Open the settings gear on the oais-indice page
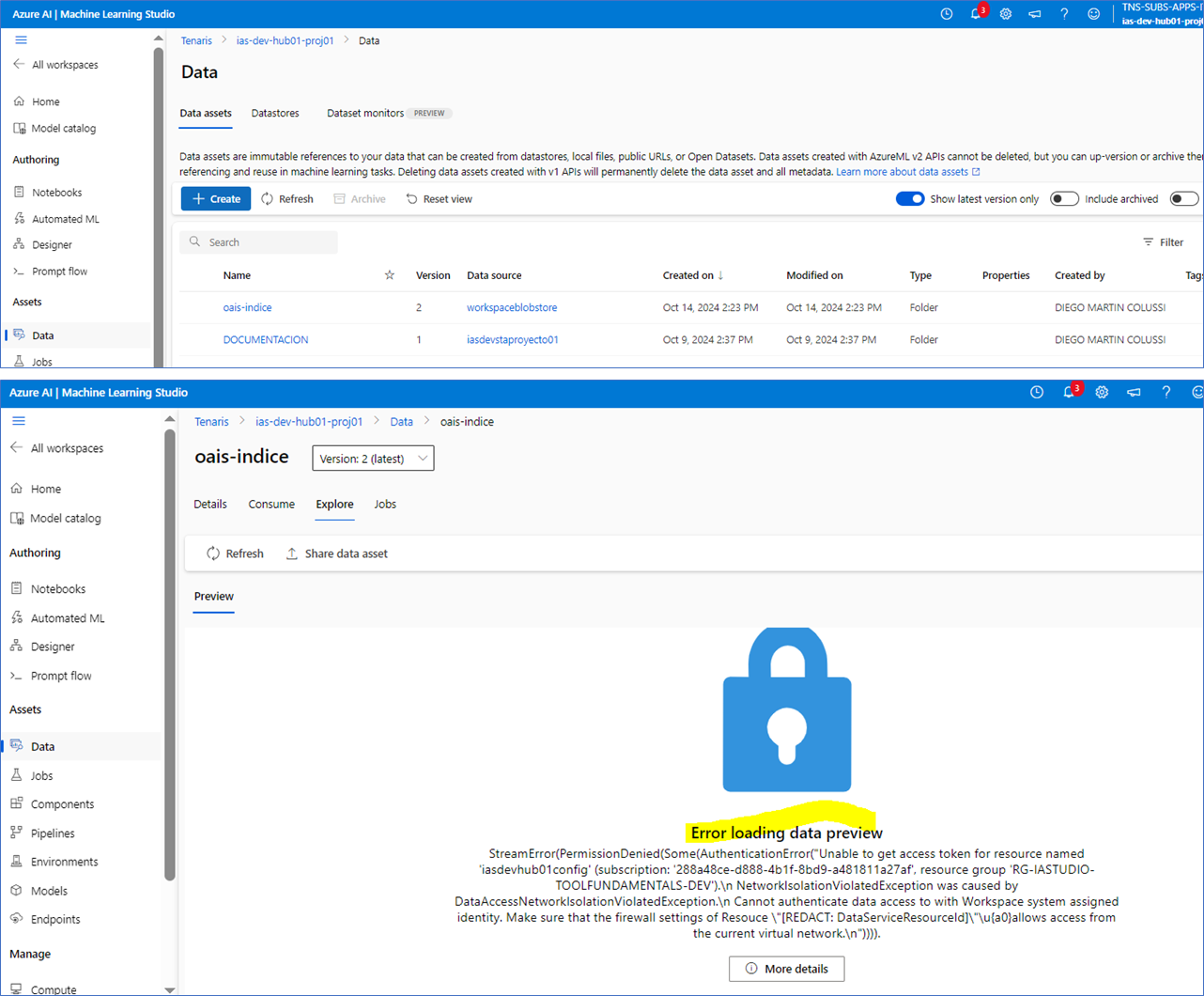Image resolution: width=1204 pixels, height=996 pixels. (x=1102, y=393)
